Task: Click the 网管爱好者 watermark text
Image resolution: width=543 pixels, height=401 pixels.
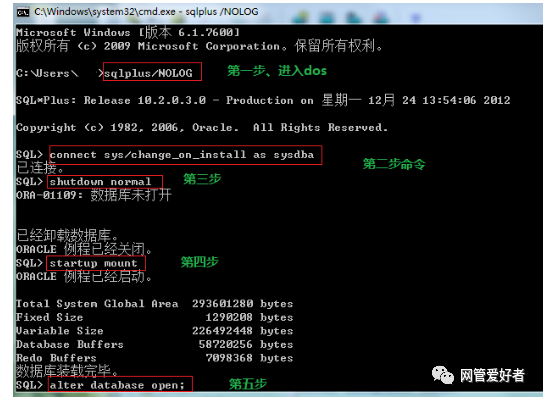Action: (492, 375)
